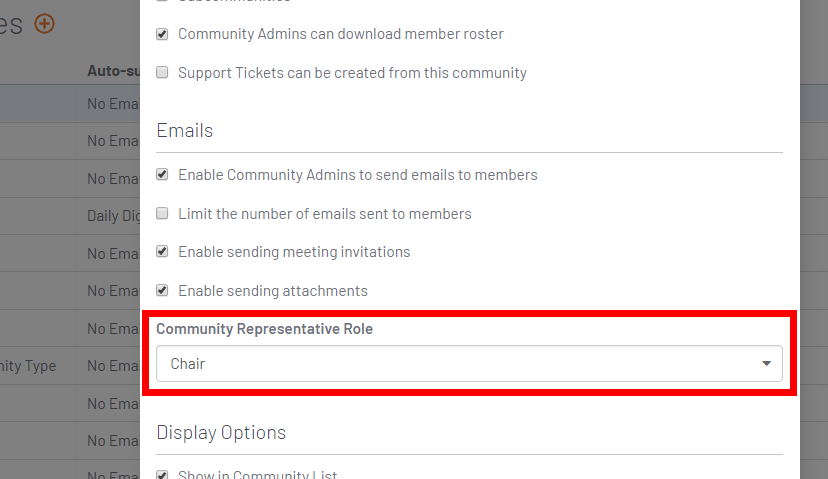Check Limit the number of emails checkbox
Viewport: 828px width, 479px height.
tap(162, 213)
